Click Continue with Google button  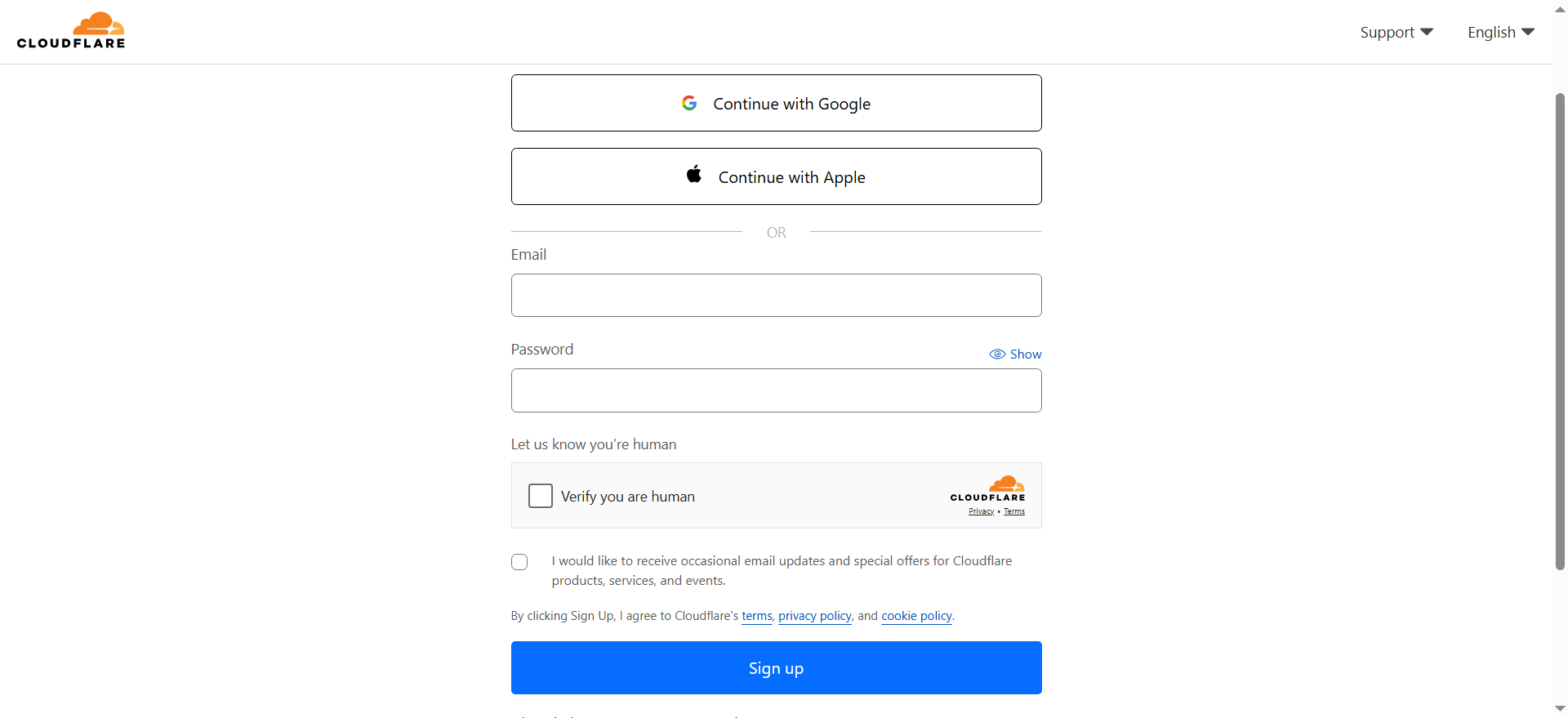click(x=777, y=103)
